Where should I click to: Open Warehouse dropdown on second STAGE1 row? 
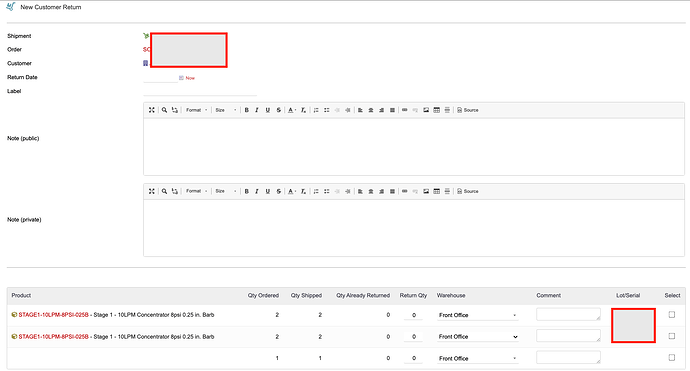pyautogui.click(x=477, y=337)
